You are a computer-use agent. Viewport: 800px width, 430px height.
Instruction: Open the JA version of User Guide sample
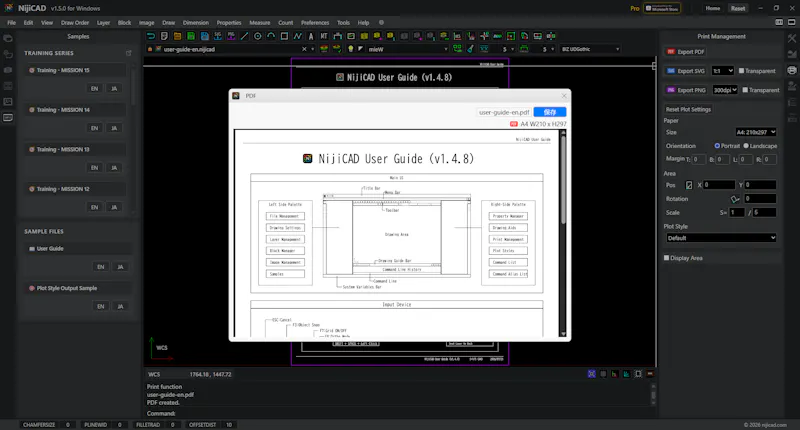tap(120, 267)
